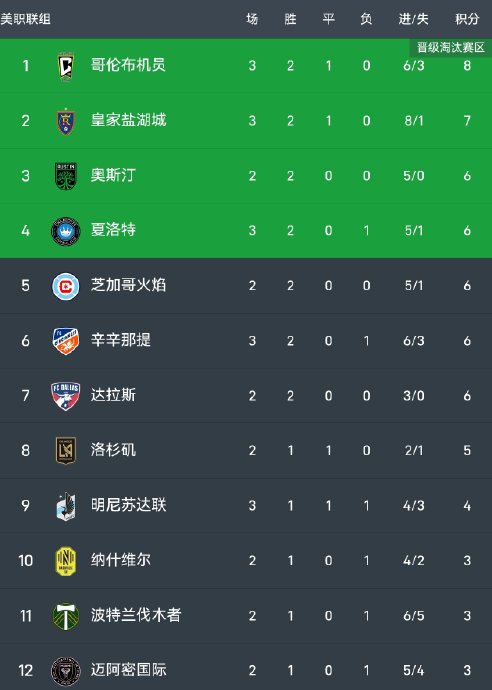Click the Charlotte FC round badge
This screenshot has width=492, height=690.
point(66,231)
